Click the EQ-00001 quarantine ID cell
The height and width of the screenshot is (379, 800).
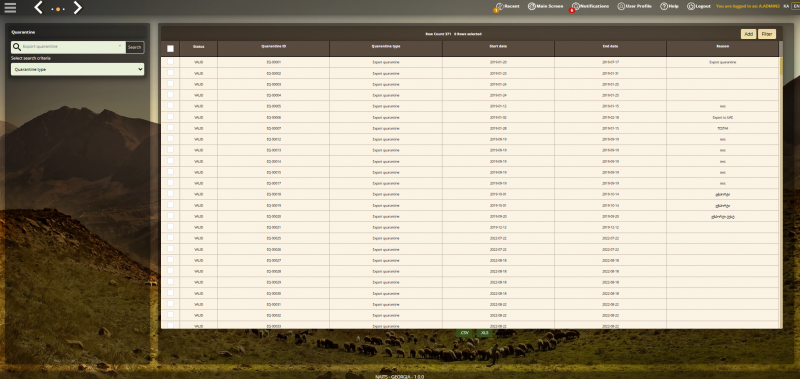click(273, 62)
